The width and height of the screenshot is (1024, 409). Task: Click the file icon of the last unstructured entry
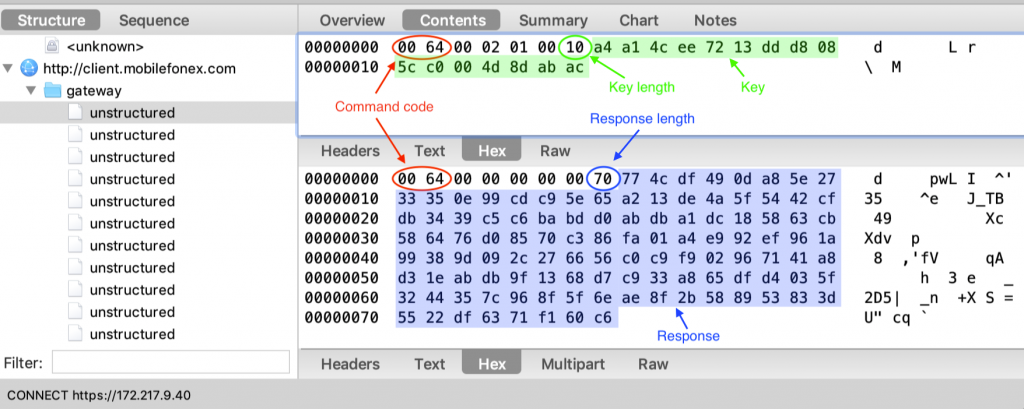[75, 333]
